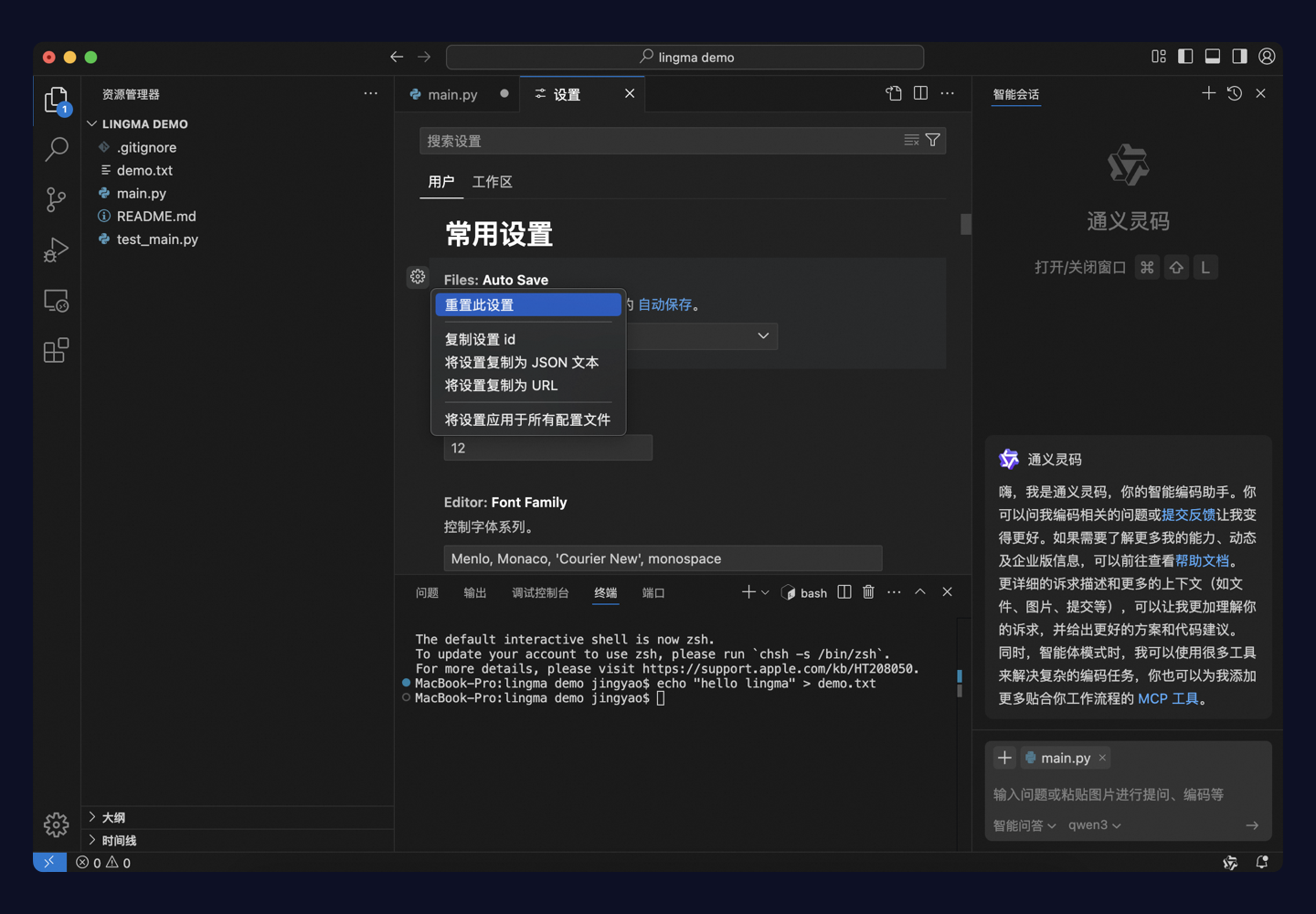Screen dimensions: 1316x914
Task: Click the settings filter funnel icon
Action: coord(933,140)
